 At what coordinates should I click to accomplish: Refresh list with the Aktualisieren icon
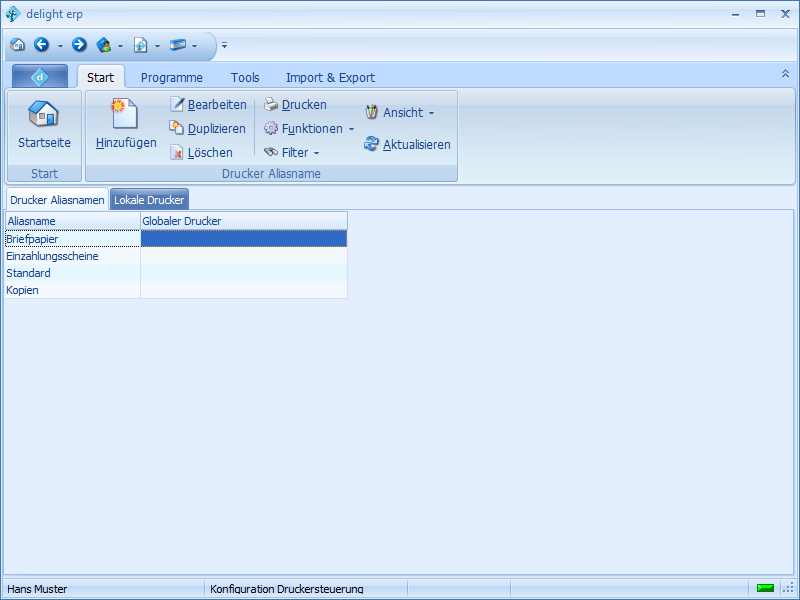pyautogui.click(x=372, y=145)
